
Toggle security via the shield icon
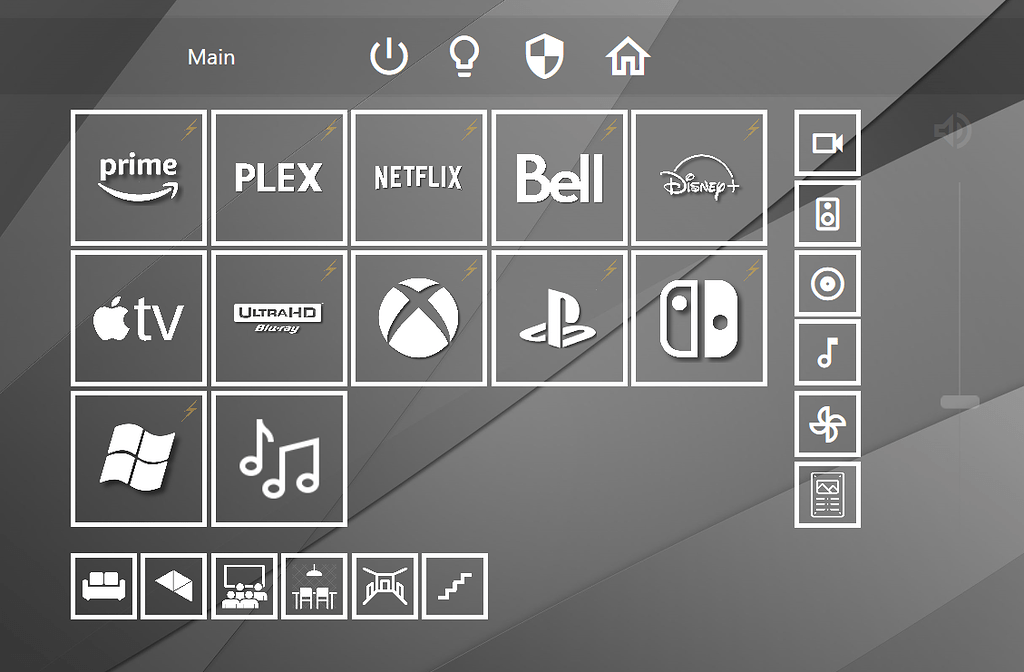543,57
